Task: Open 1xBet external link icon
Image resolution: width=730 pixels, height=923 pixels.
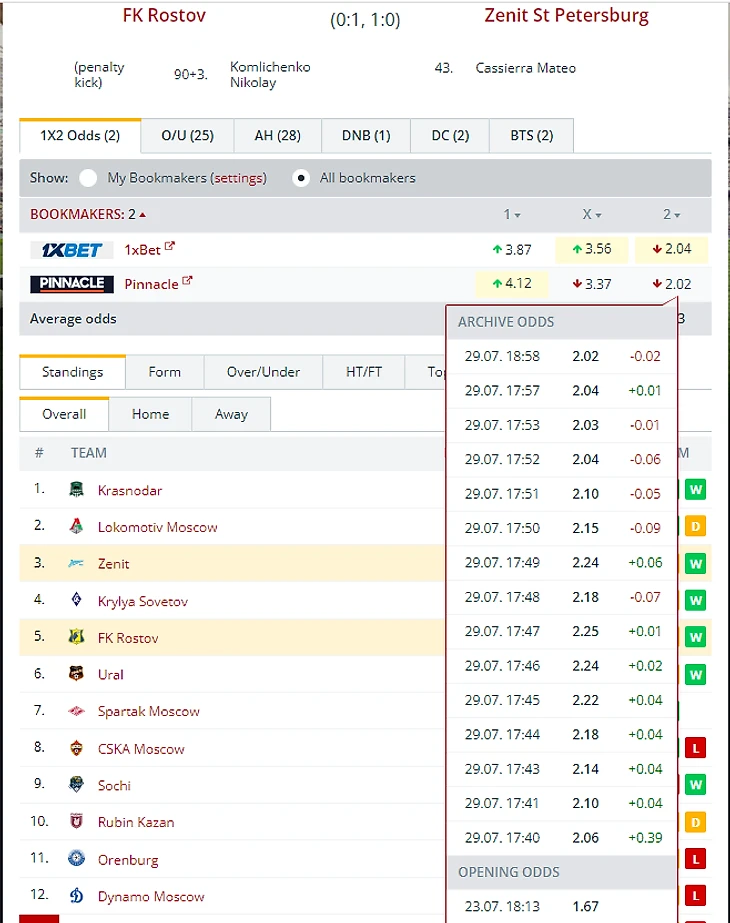Action: pos(170,247)
